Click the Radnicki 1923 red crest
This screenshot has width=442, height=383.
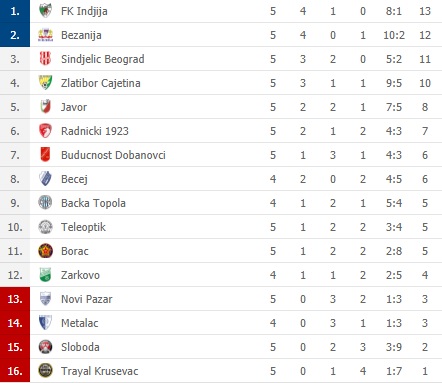45,131
